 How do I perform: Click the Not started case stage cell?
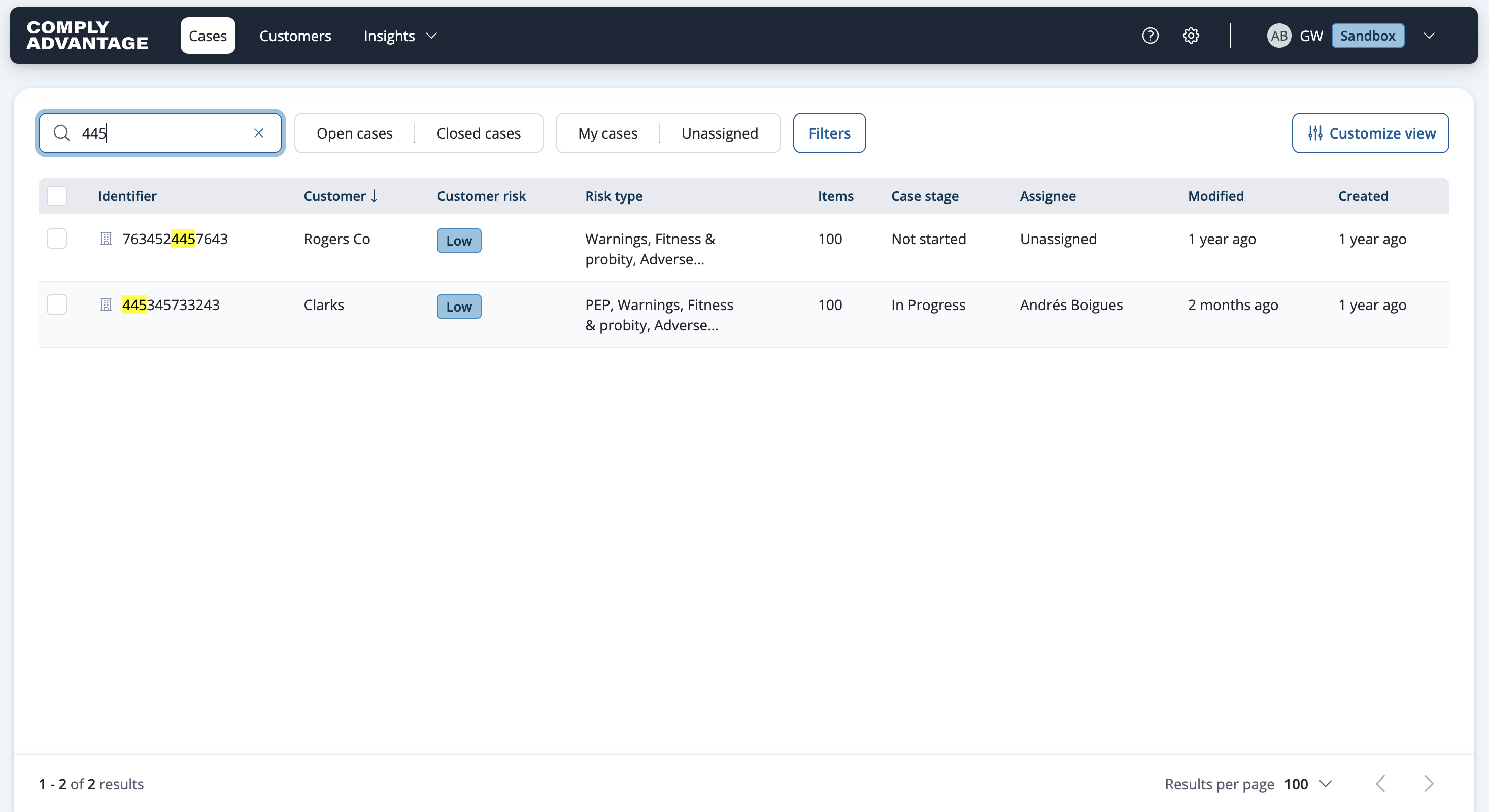928,239
